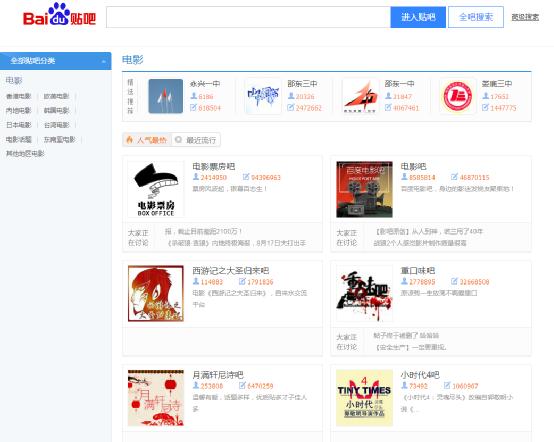Screen dimensions: 554x442
Task: Select 香港电影 category
Action: click(18, 96)
